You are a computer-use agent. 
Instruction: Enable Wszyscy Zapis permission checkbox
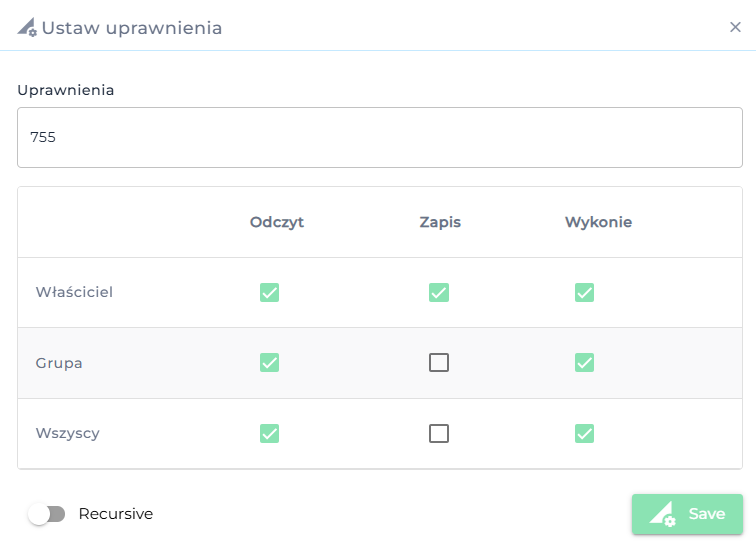439,433
